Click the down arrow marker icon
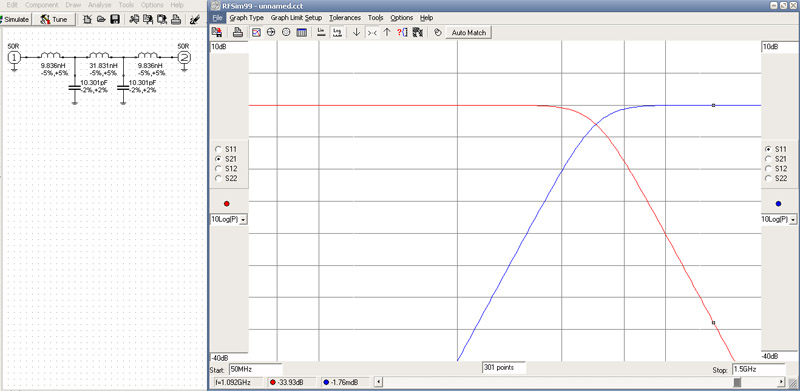Screen dimensions: 800x391 (x=356, y=32)
